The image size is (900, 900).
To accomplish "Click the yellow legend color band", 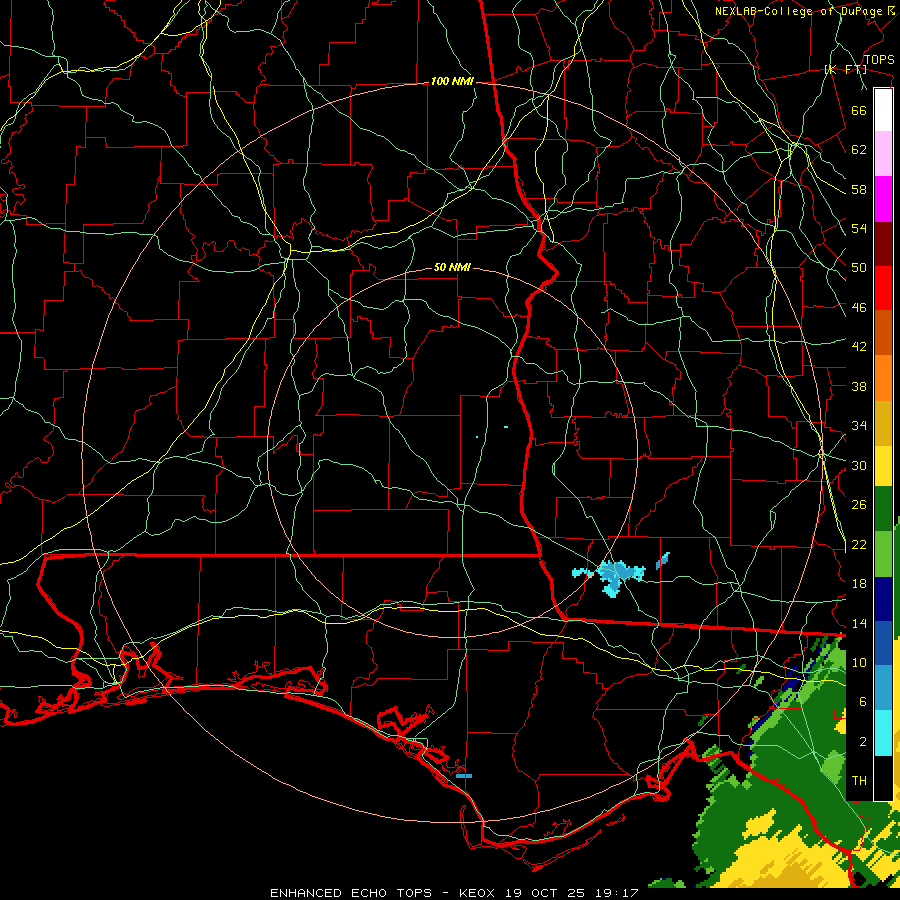I will click(883, 466).
